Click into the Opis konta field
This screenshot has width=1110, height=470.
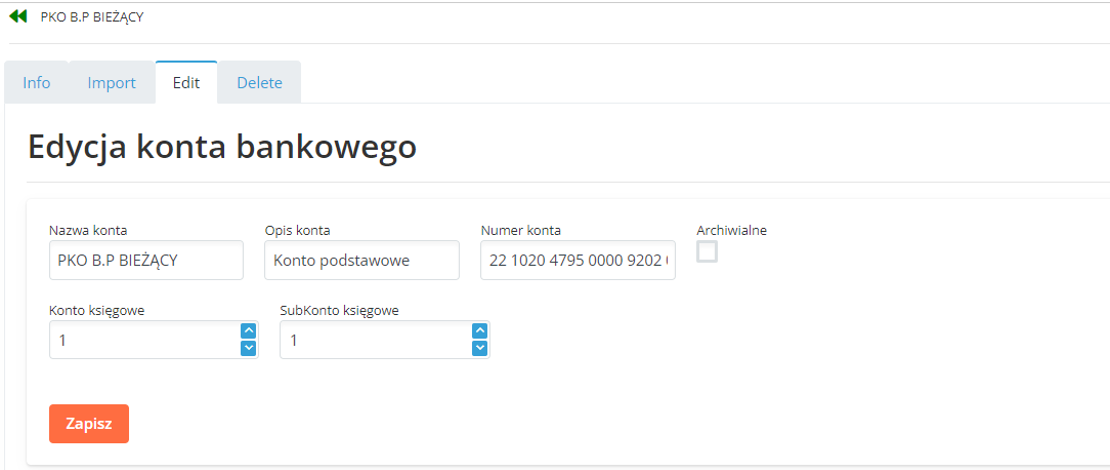[361, 260]
